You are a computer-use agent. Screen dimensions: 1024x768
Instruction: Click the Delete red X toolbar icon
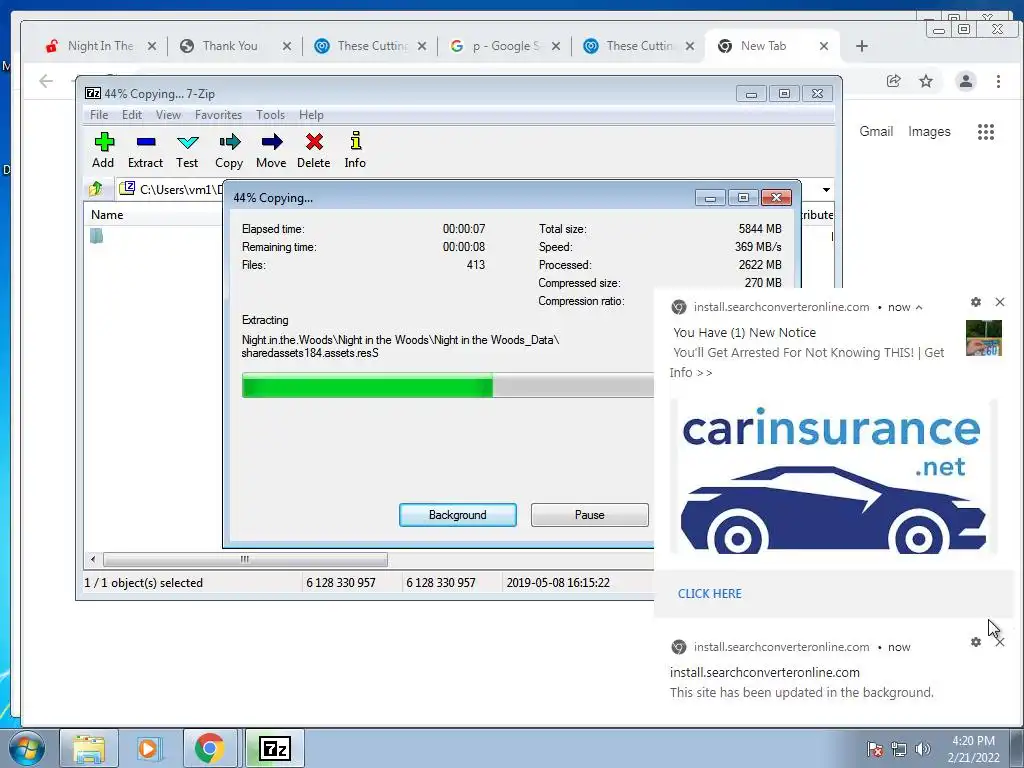coord(313,150)
